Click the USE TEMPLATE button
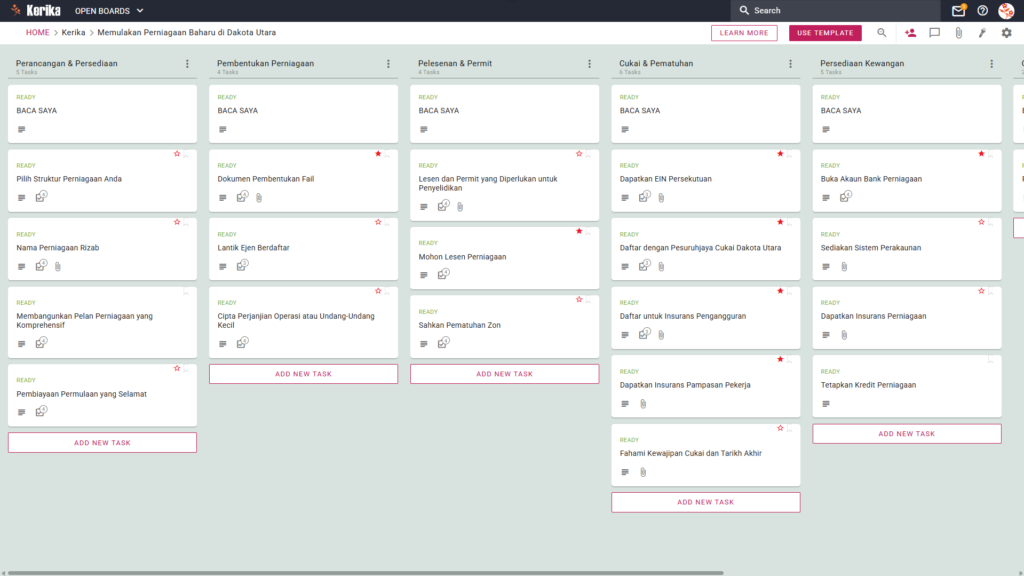This screenshot has height=576, width=1024. 825,33
